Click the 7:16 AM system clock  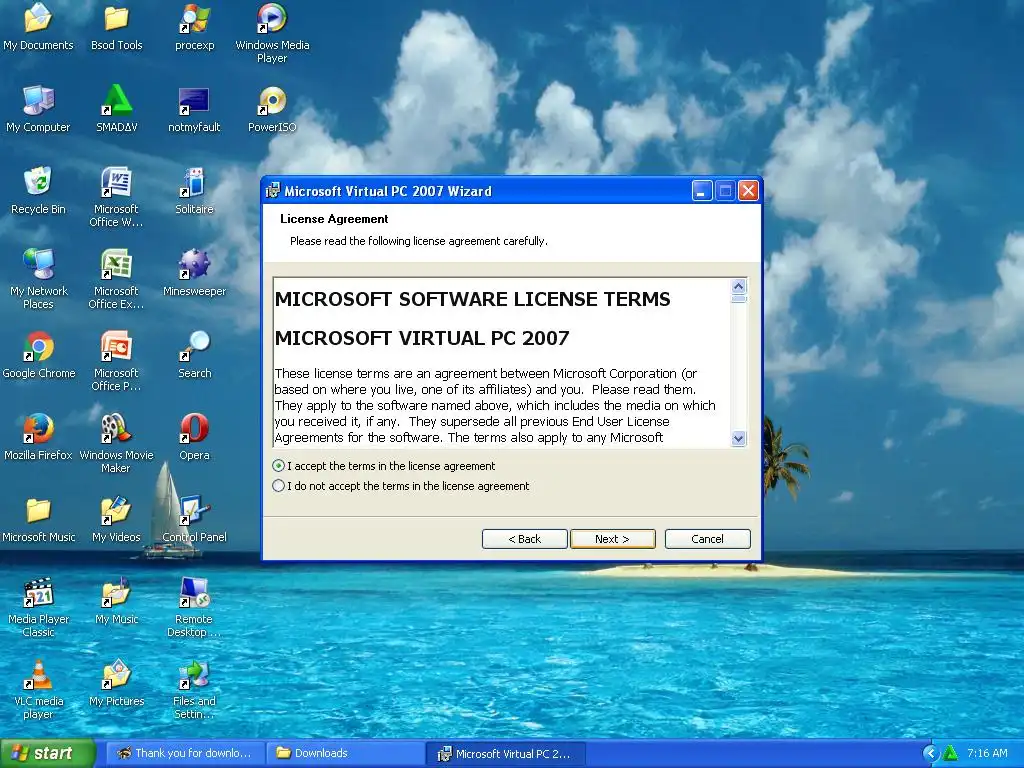click(x=987, y=754)
